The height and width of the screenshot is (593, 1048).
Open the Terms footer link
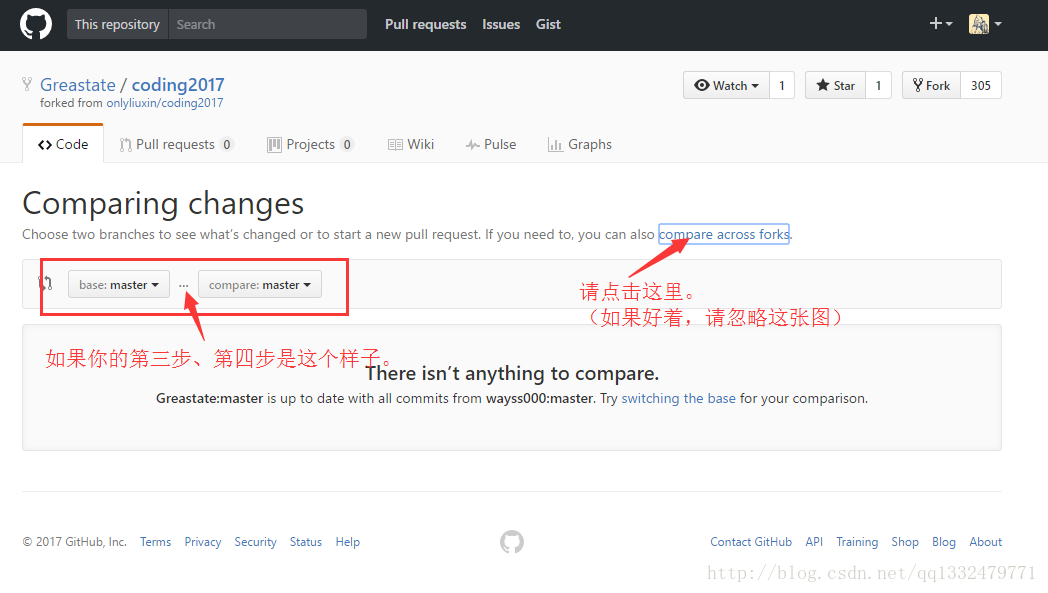pos(156,542)
